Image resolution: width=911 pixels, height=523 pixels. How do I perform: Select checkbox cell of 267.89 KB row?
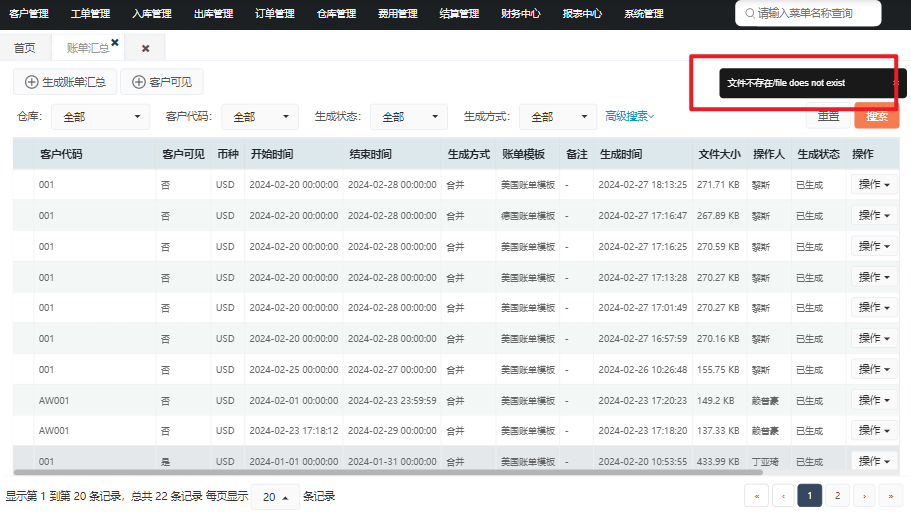coord(23,216)
